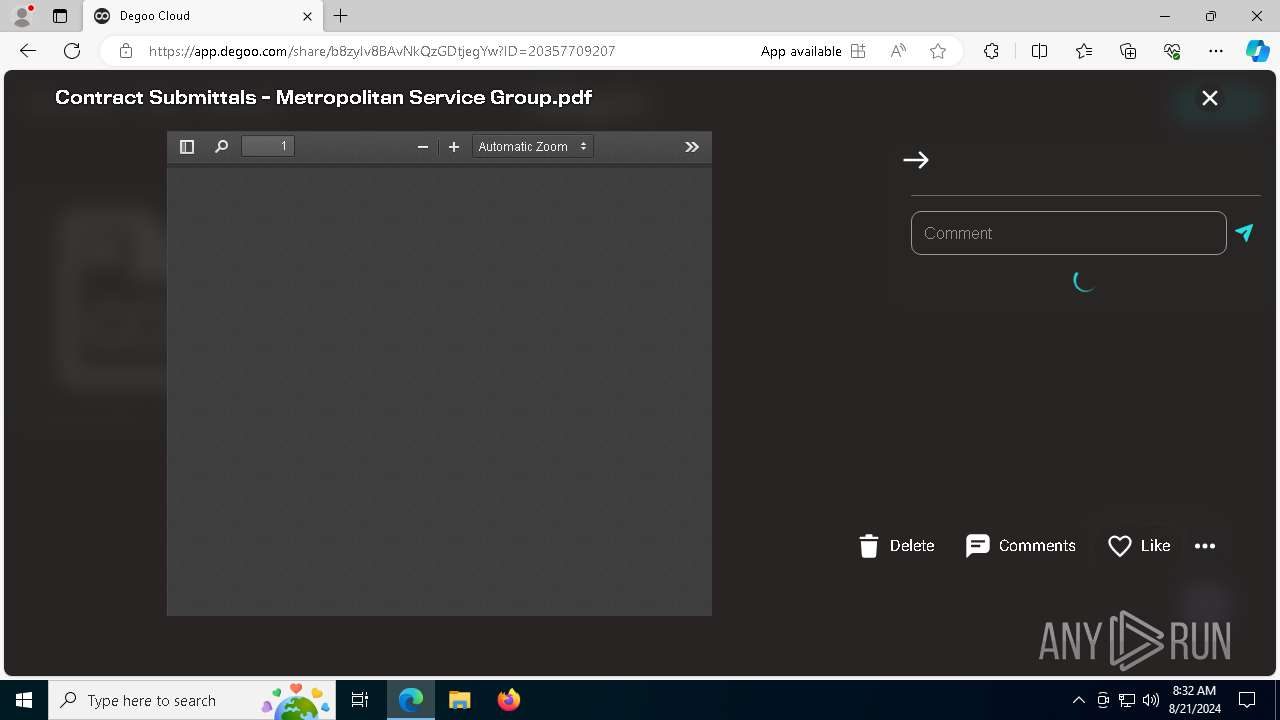The width and height of the screenshot is (1280, 720).
Task: Open a new browser tab
Action: (341, 16)
